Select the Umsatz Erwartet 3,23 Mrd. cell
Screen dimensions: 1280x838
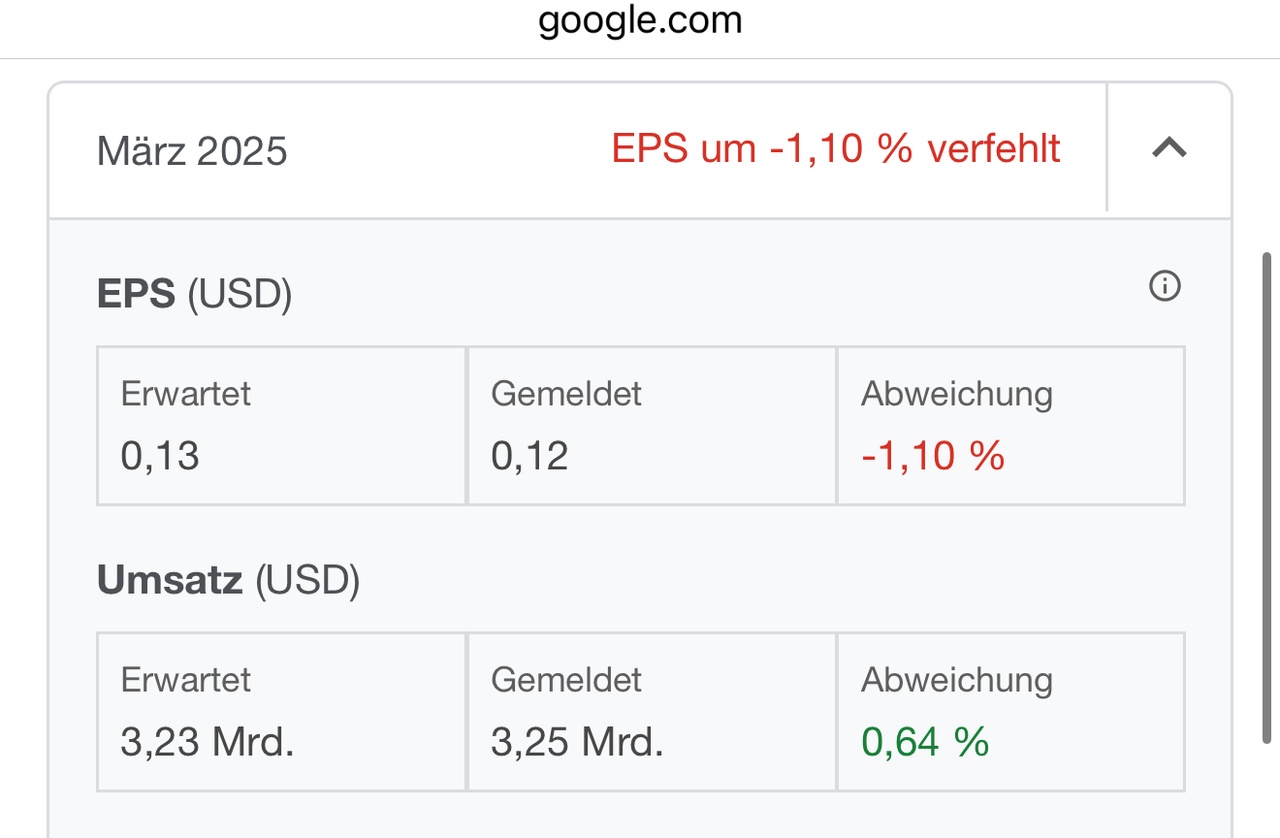(x=282, y=712)
